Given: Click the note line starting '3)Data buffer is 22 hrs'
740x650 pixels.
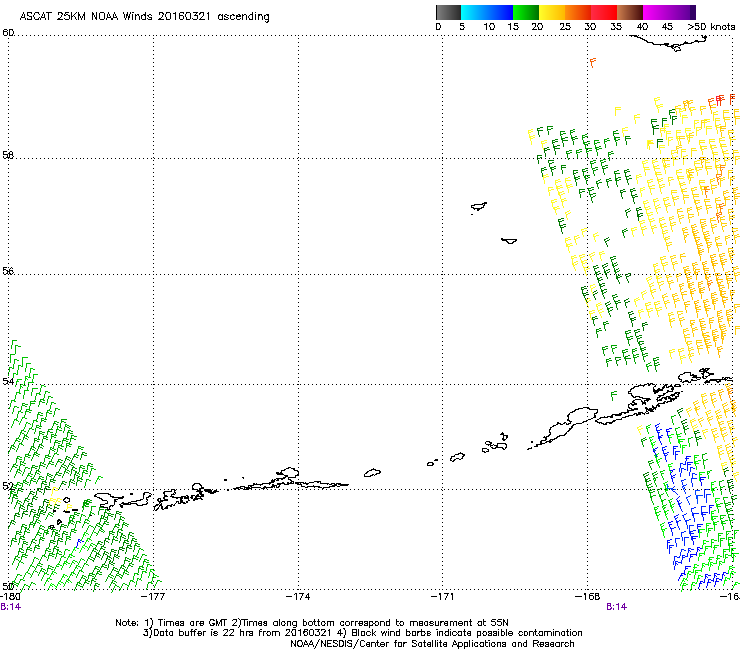Looking at the screenshot, I should point(362,633).
